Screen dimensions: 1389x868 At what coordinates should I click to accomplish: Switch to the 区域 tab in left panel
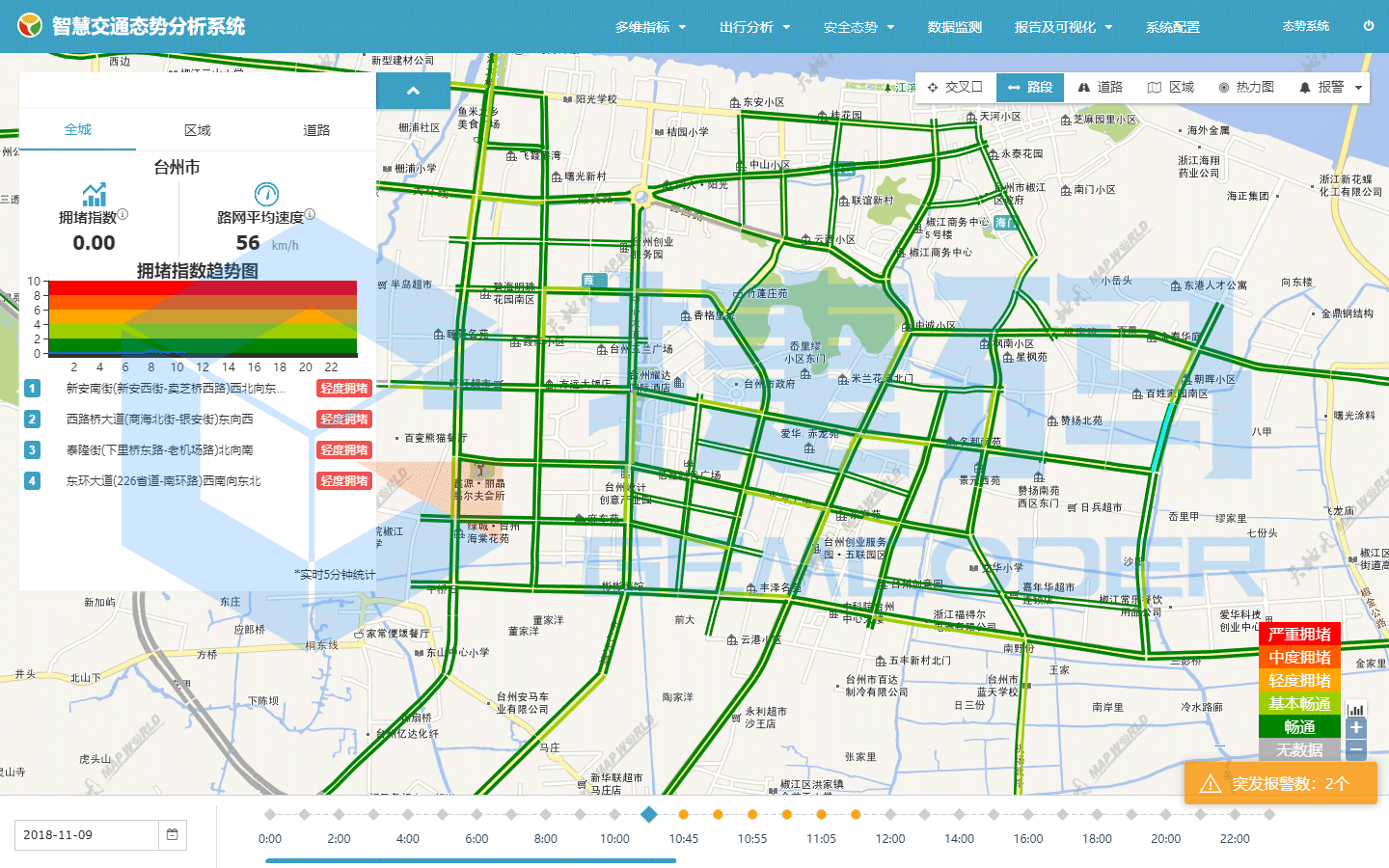198,130
